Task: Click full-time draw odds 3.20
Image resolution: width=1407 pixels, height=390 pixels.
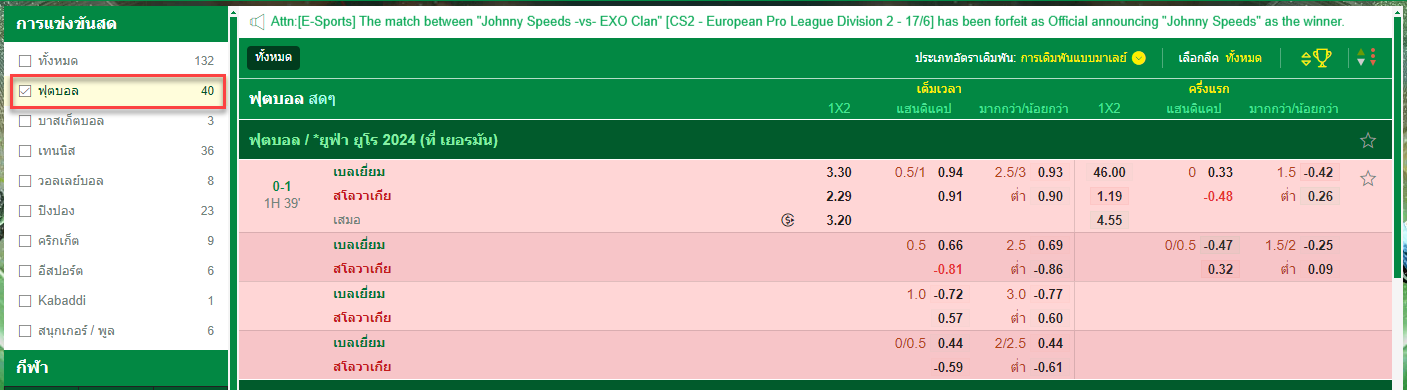Action: 839,220
